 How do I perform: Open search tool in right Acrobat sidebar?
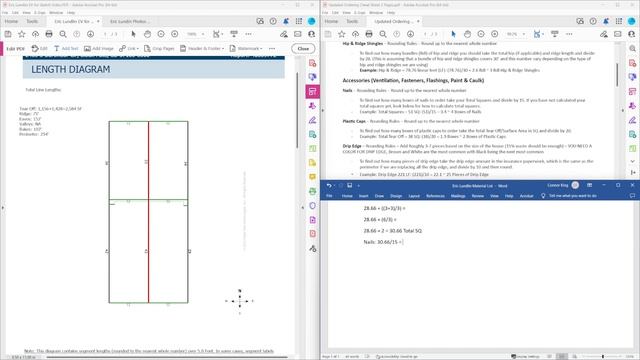[633, 49]
